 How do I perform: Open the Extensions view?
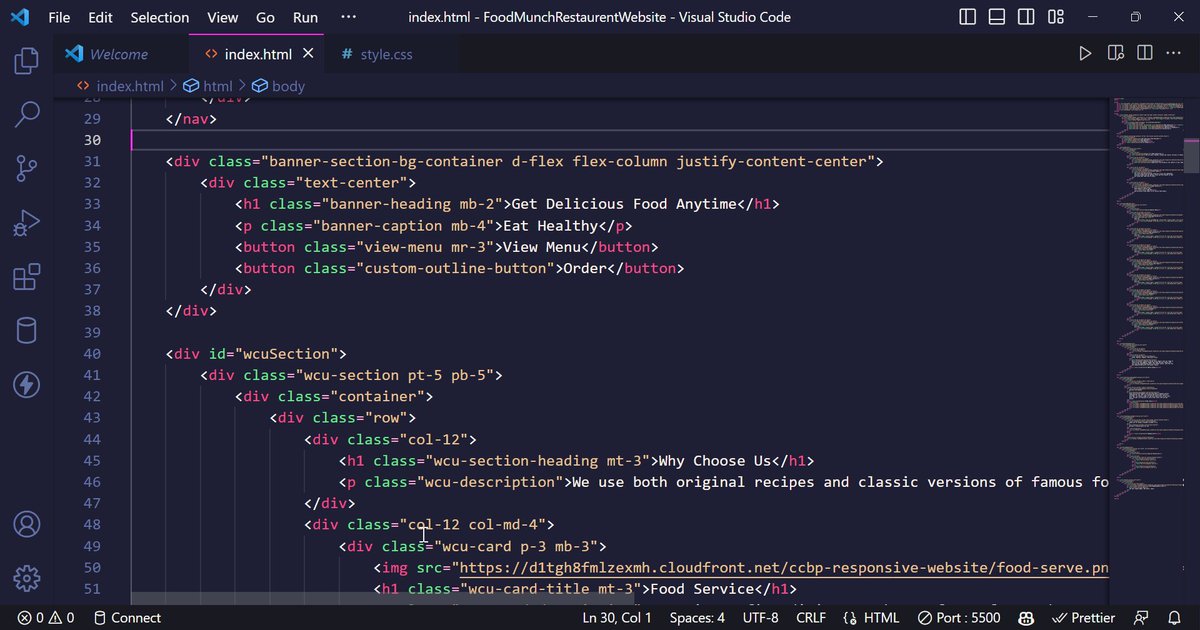(27, 277)
